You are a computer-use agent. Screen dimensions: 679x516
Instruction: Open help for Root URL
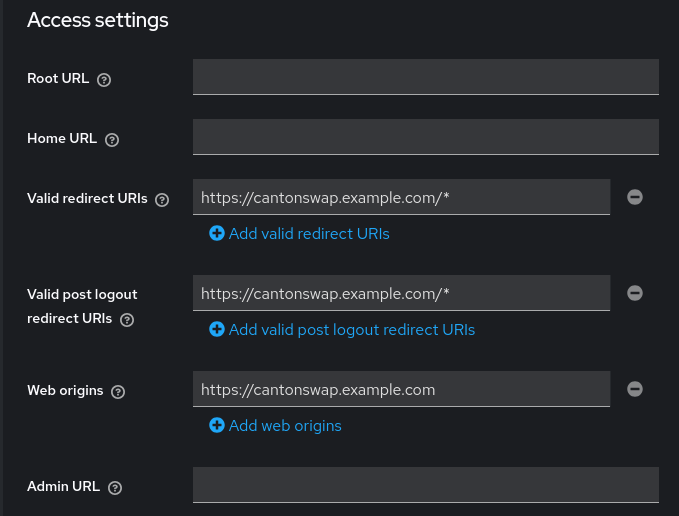point(104,80)
